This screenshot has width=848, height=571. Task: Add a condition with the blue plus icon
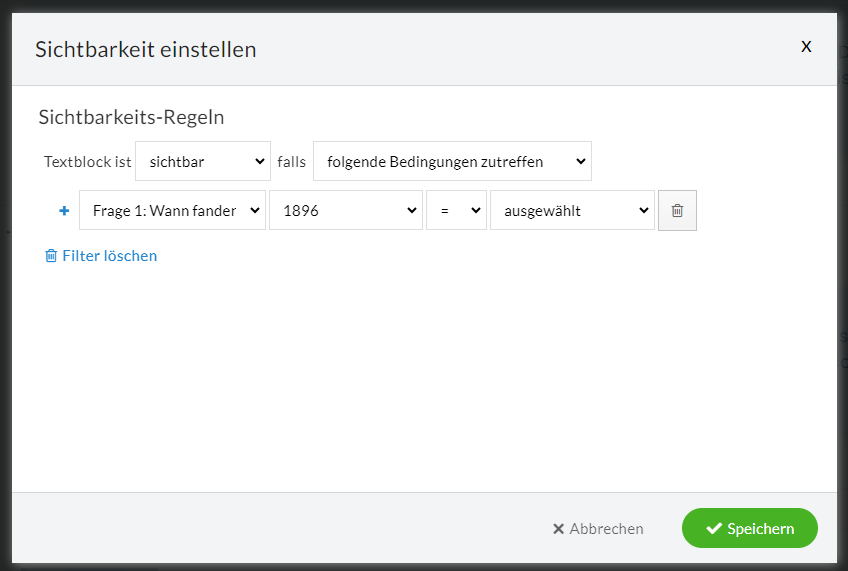[64, 210]
